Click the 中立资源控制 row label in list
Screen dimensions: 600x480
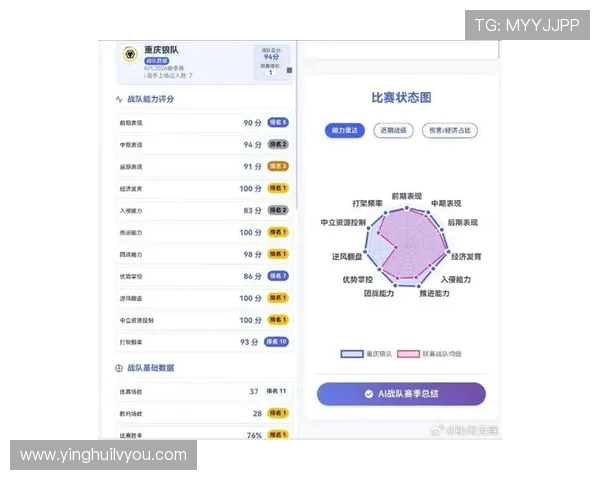[137, 320]
